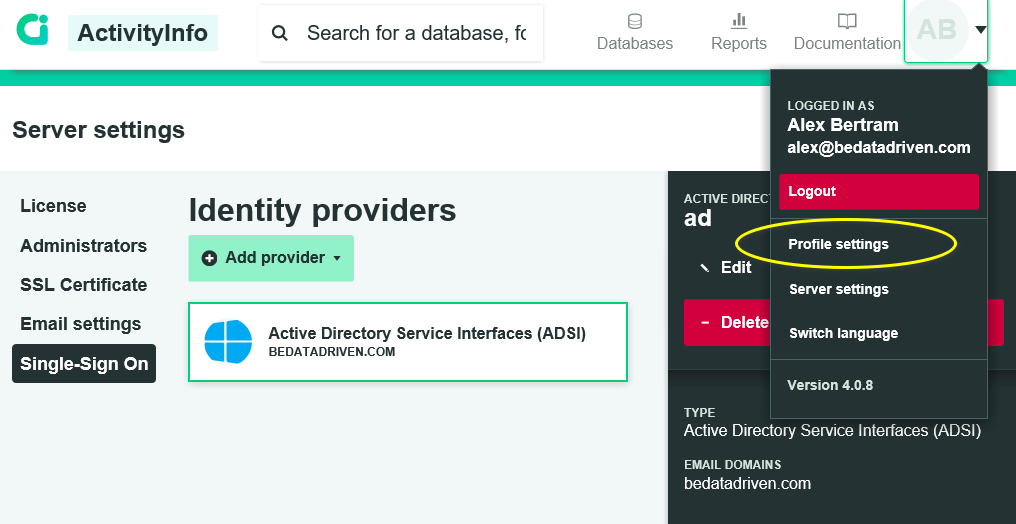Click the bedatadriven.com email domain value

pyautogui.click(x=747, y=483)
